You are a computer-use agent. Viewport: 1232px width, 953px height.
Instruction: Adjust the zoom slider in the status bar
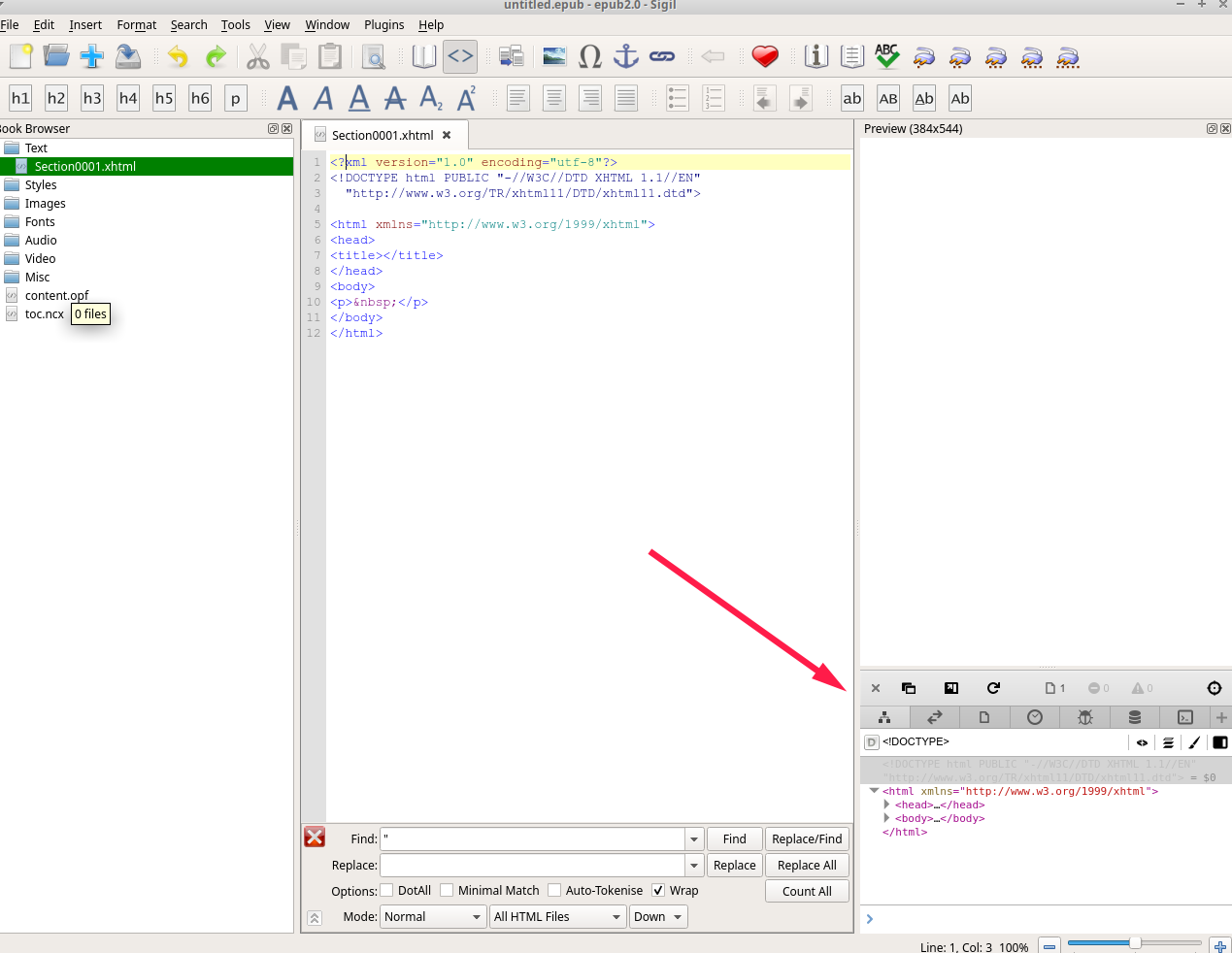click(x=1134, y=943)
